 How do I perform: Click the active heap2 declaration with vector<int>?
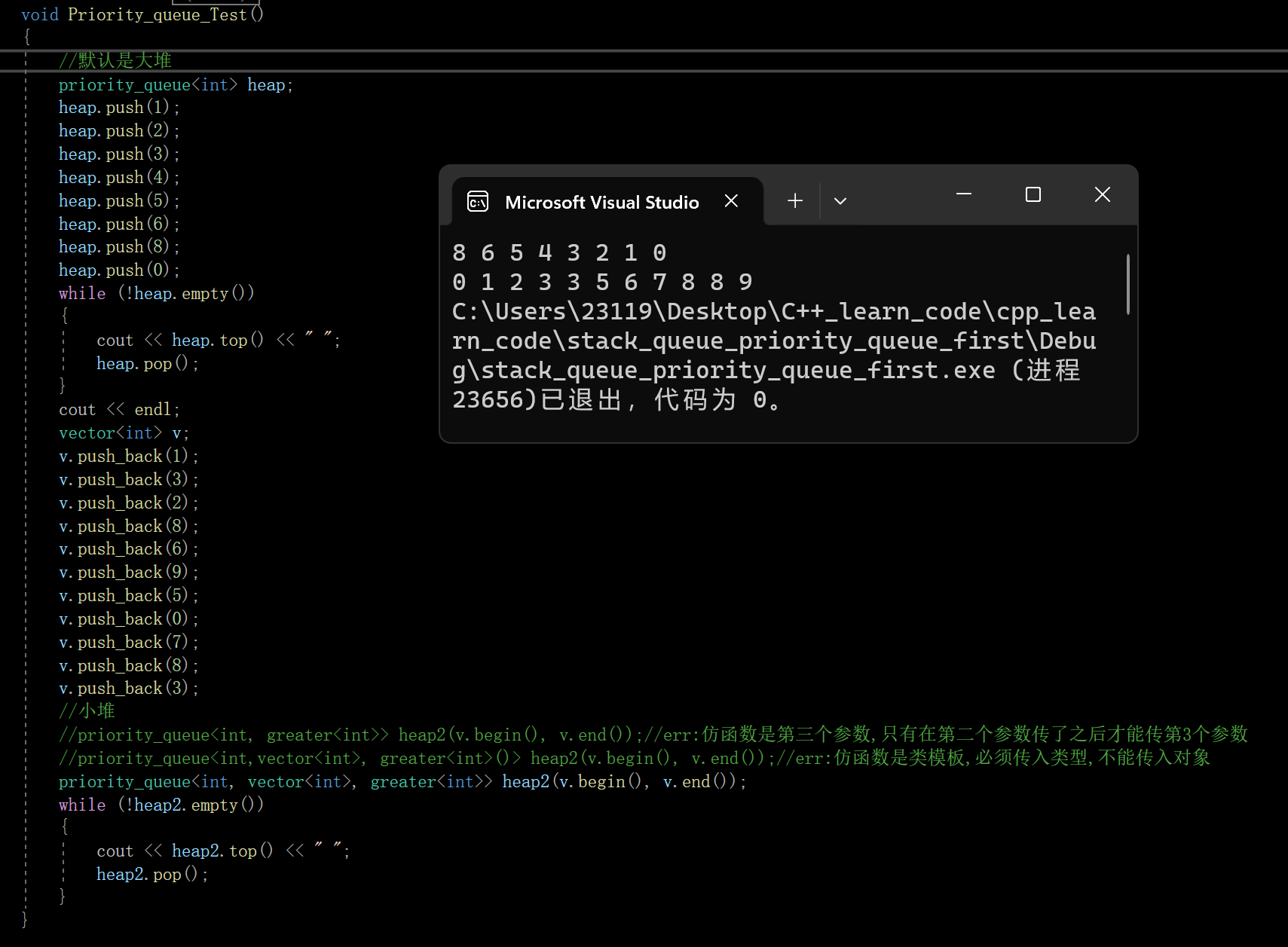point(402,782)
